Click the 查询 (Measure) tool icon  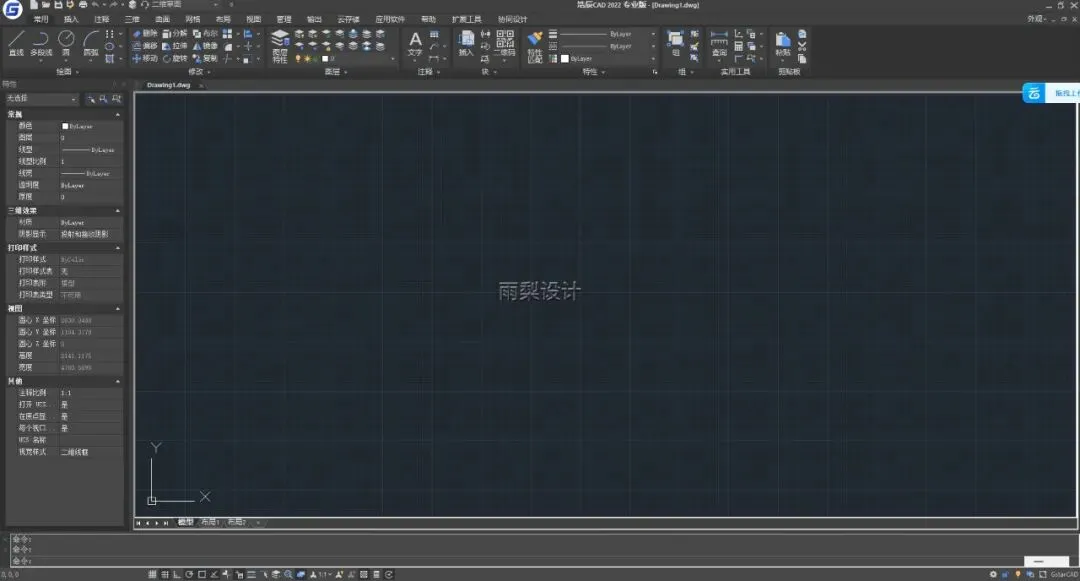(719, 43)
